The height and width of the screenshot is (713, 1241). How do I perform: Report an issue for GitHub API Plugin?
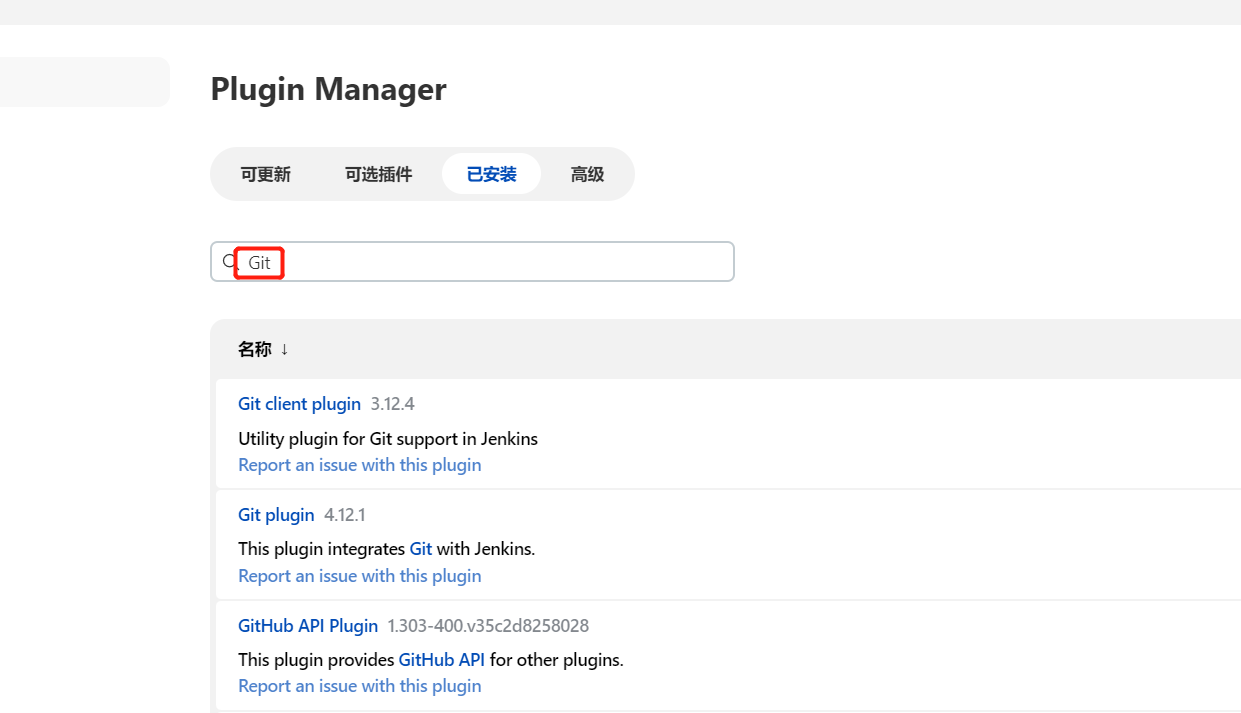click(x=360, y=686)
